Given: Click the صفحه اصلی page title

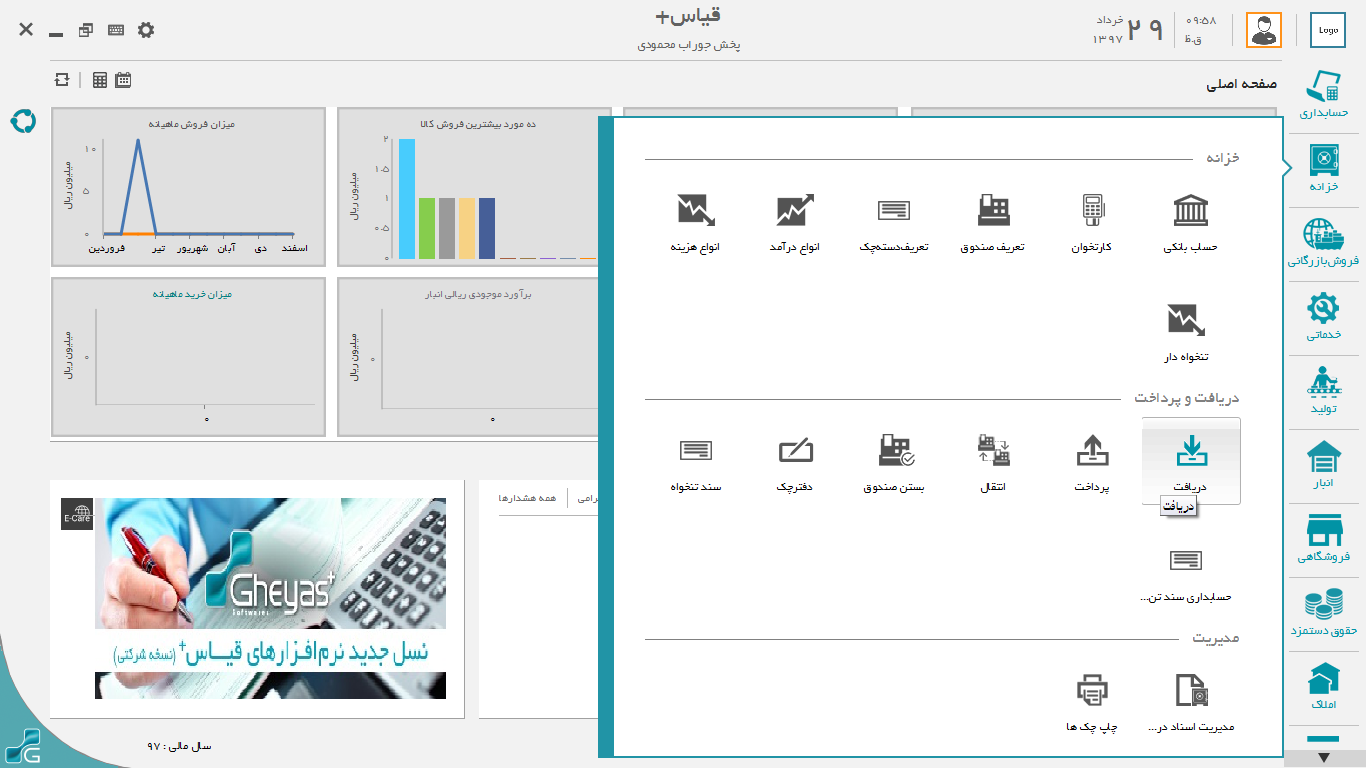Looking at the screenshot, I should point(1241,85).
